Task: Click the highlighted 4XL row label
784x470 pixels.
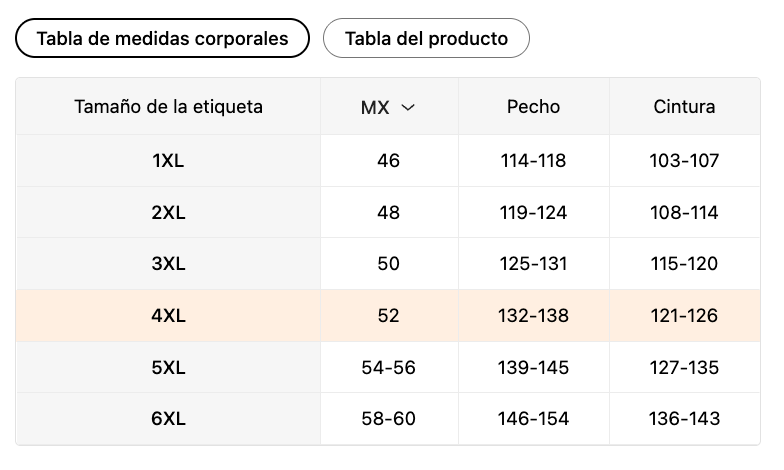Action: (168, 316)
